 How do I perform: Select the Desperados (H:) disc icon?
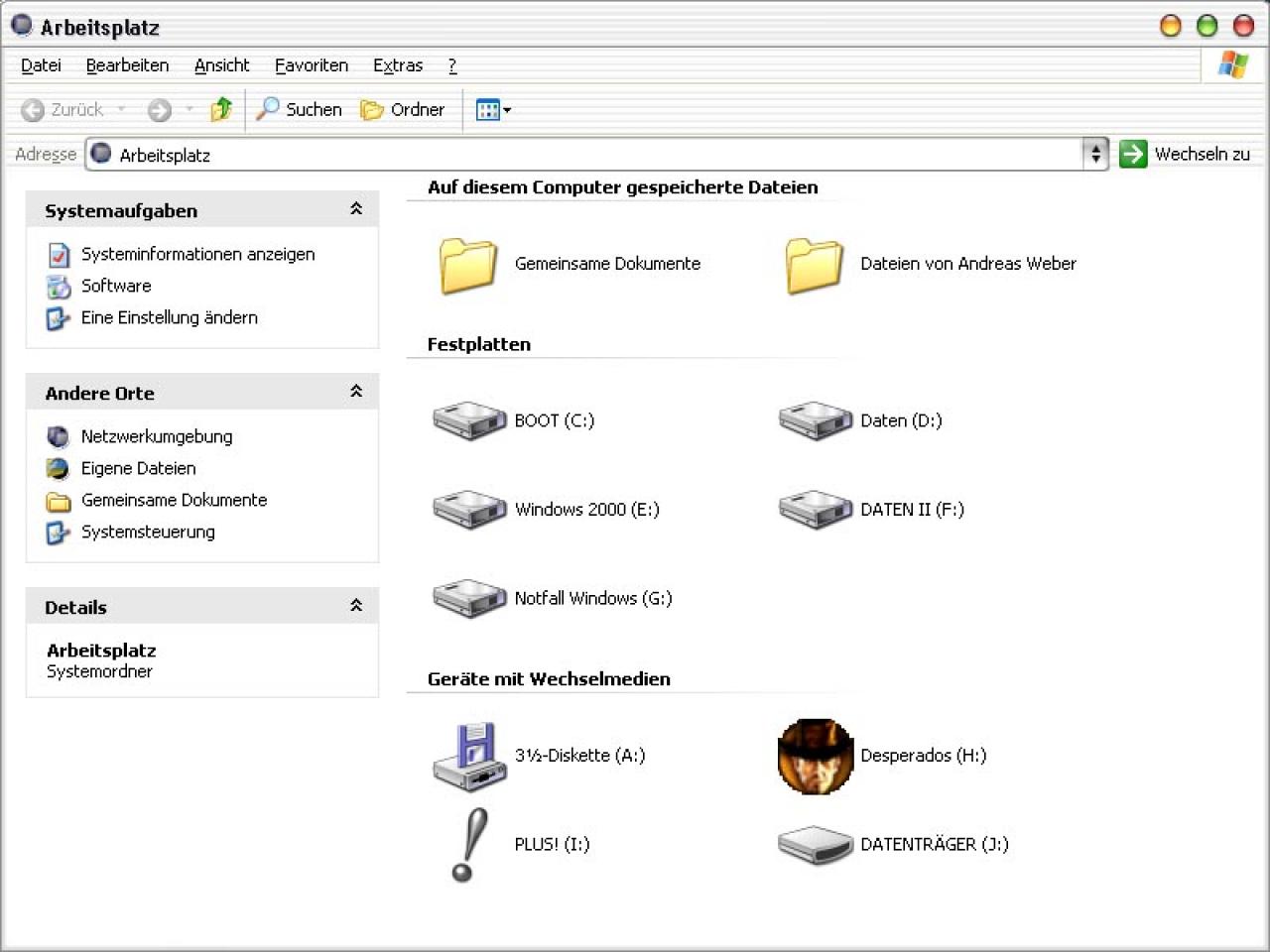(x=816, y=757)
